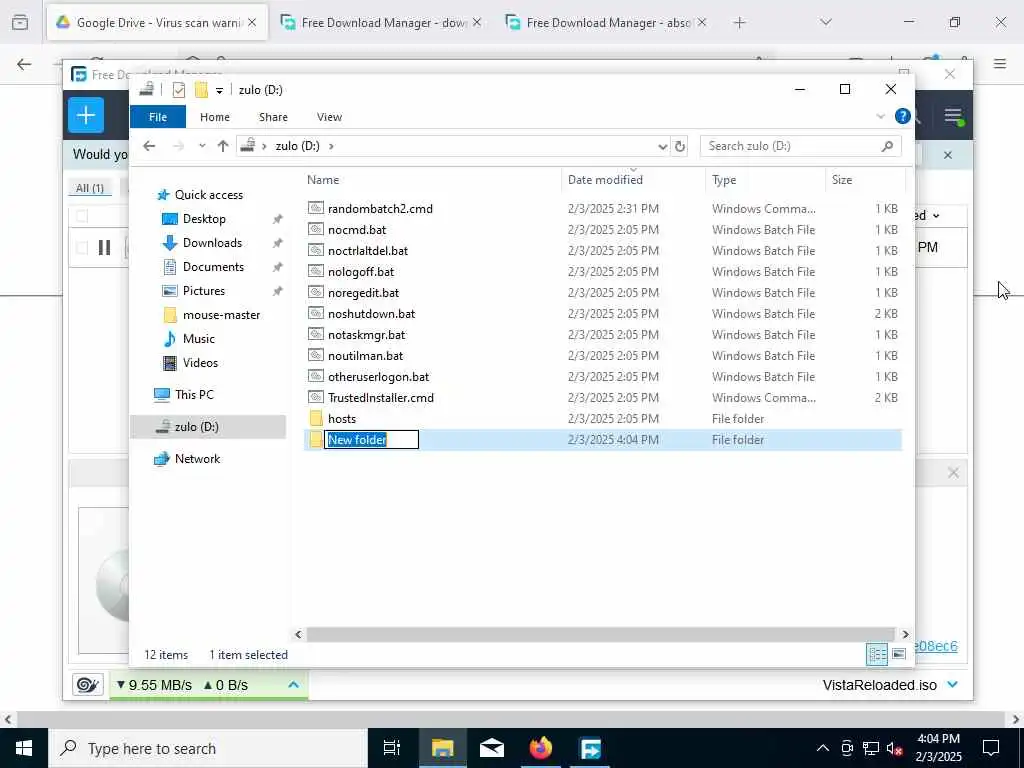
Task: Select TrustedInstaller.cmd file name
Action: tap(381, 398)
